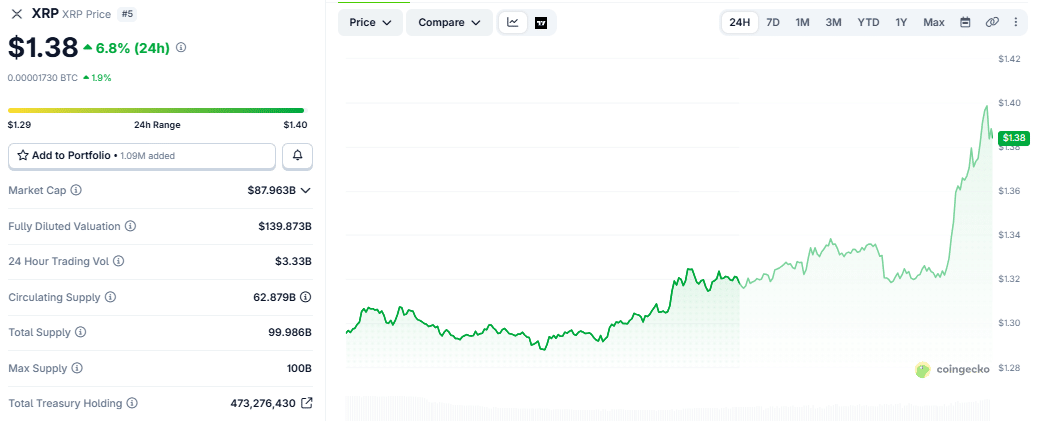Show Circulating Supply info tooltip

(110, 297)
